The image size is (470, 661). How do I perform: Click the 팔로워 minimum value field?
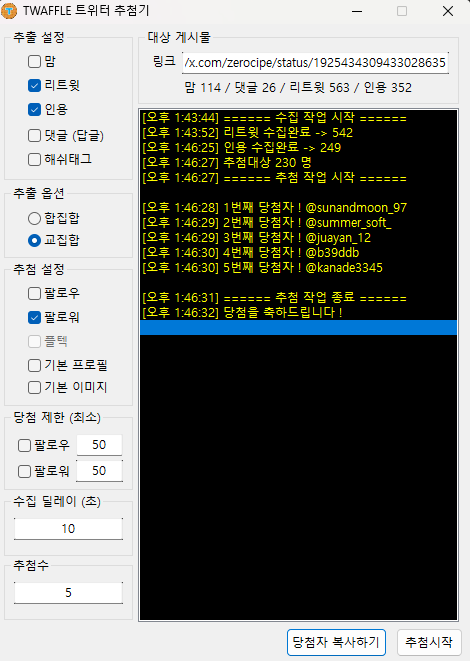[x=99, y=471]
